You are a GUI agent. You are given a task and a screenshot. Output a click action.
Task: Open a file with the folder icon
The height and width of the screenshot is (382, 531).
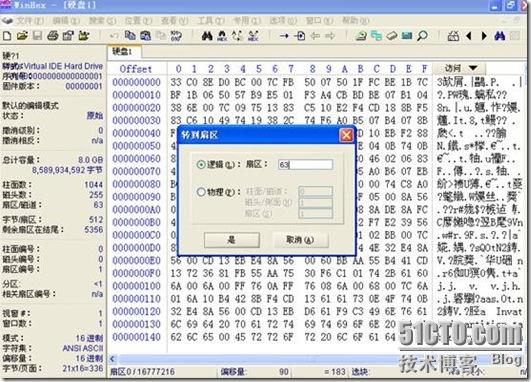click(x=22, y=36)
